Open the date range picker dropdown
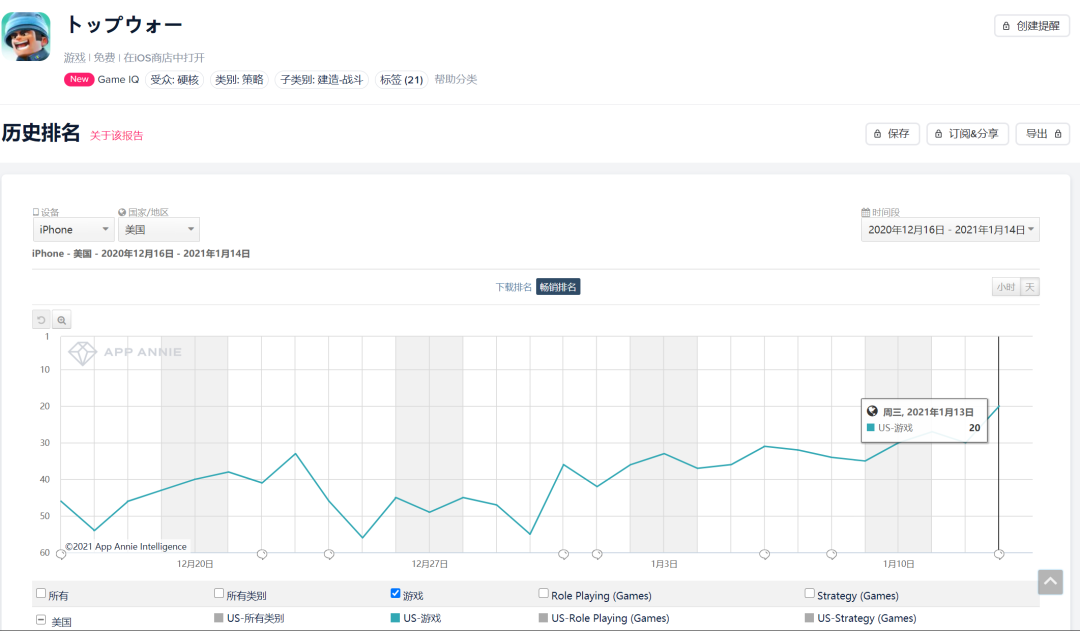Viewport: 1080px width, 631px height. point(949,230)
